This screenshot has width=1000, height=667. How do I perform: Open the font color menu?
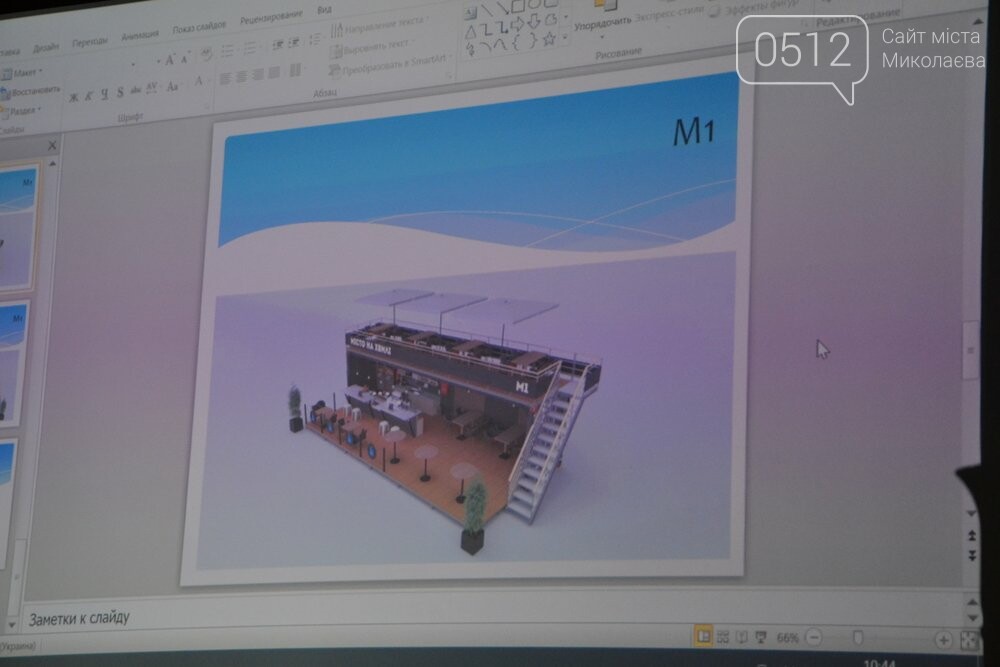(x=199, y=82)
